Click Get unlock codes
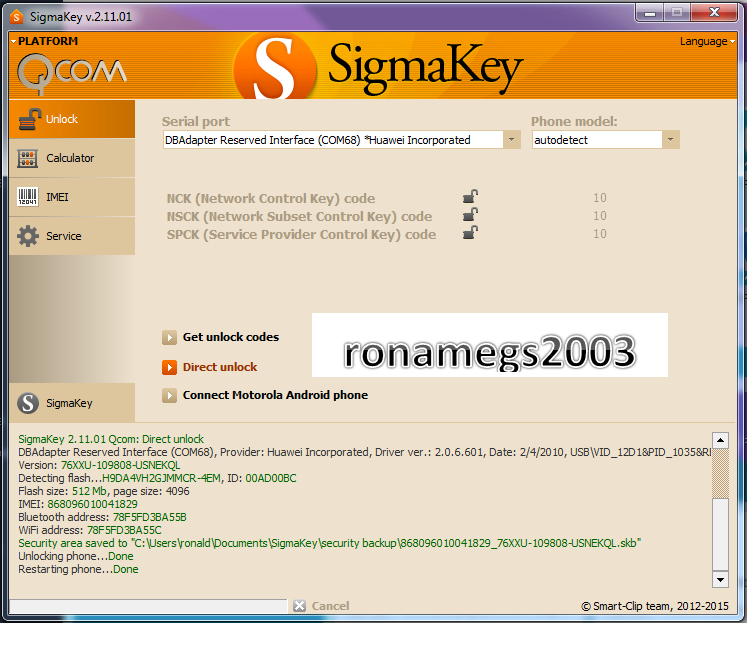The image size is (747, 666). (x=231, y=337)
